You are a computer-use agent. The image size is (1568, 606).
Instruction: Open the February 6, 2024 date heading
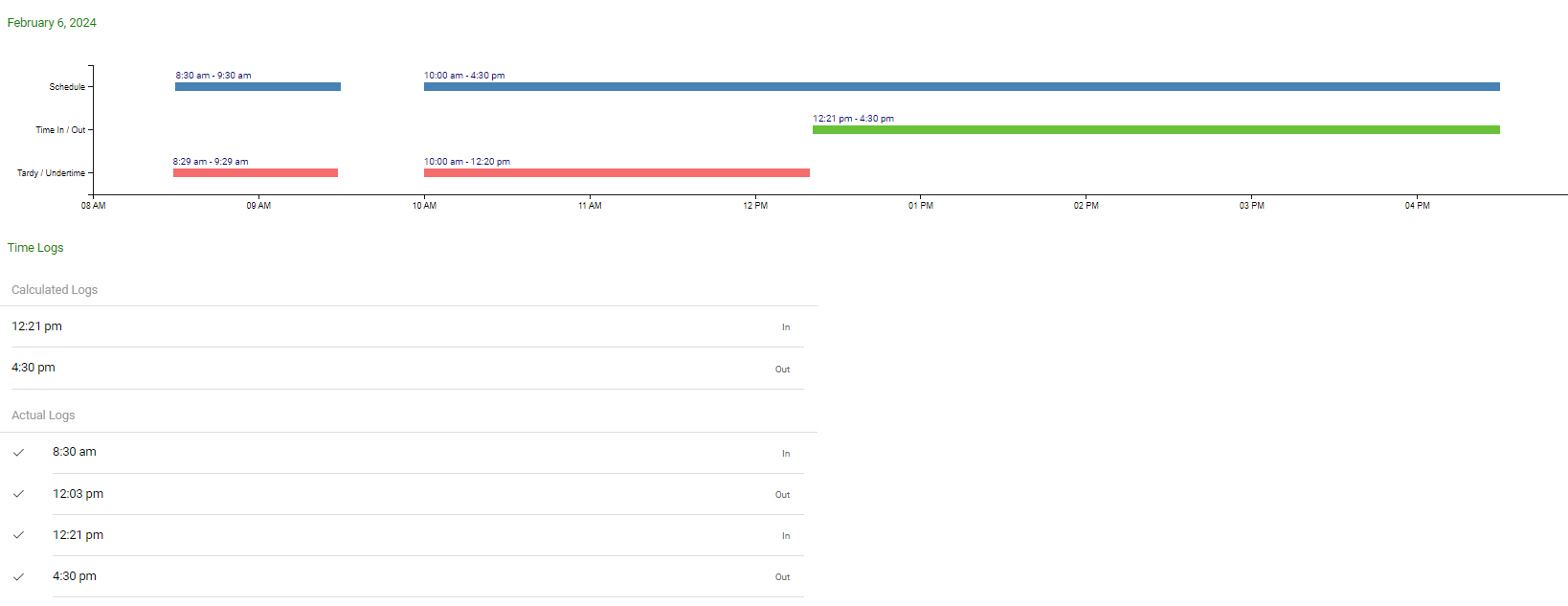click(52, 23)
